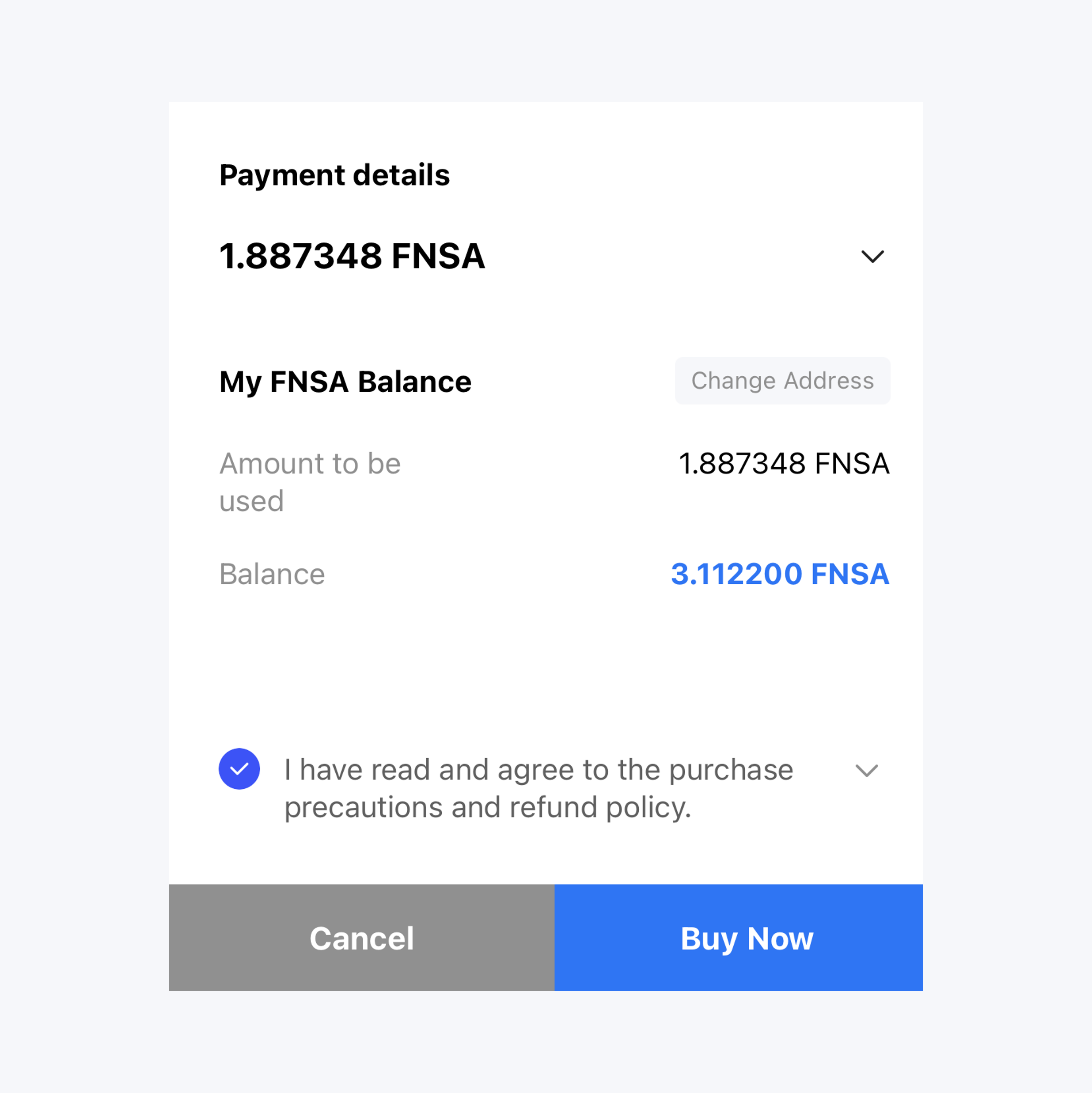
Task: Click the backdrop right of the dialog
Action: point(1007,547)
